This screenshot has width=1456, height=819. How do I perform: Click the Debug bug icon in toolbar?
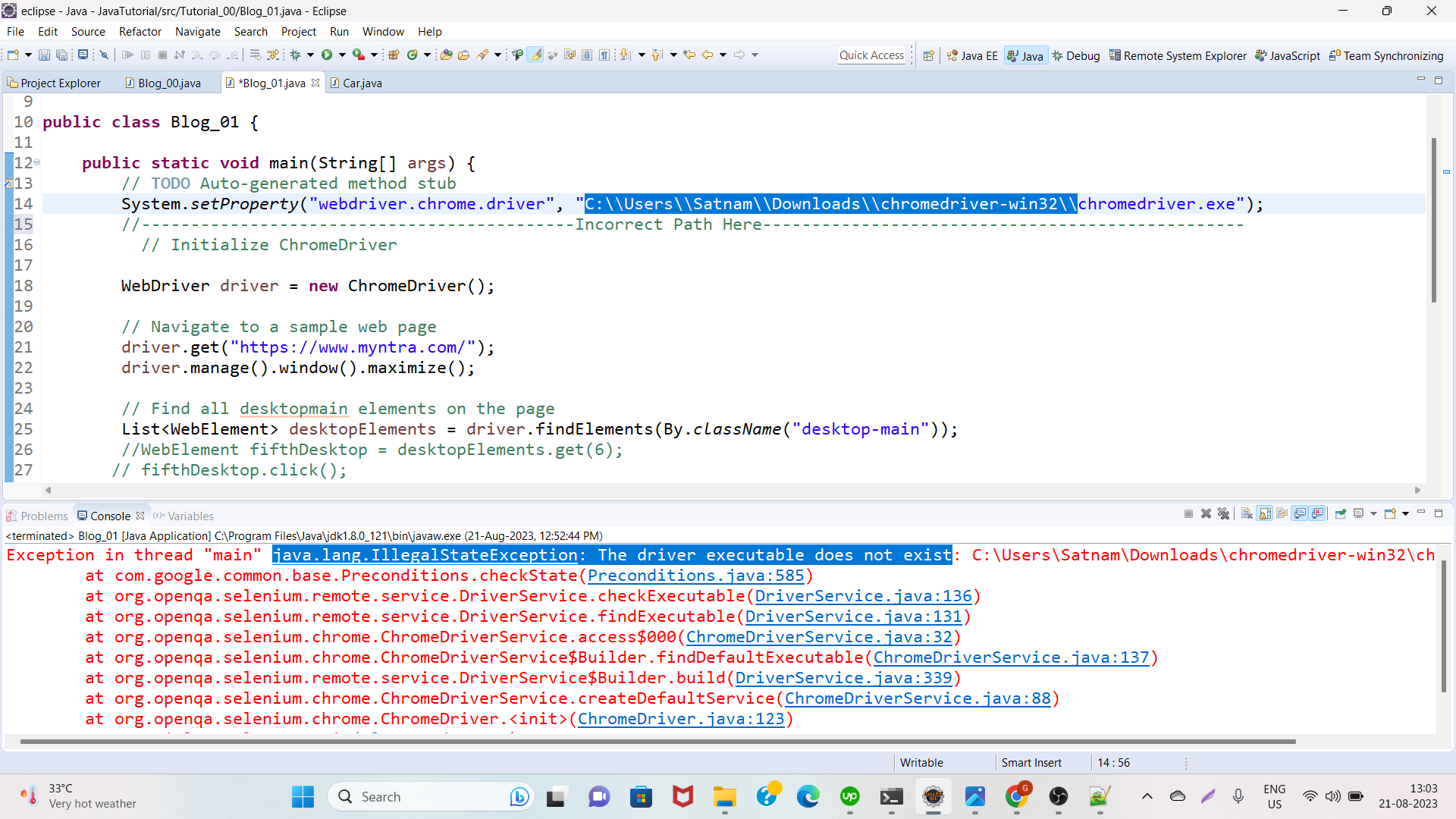tap(296, 55)
